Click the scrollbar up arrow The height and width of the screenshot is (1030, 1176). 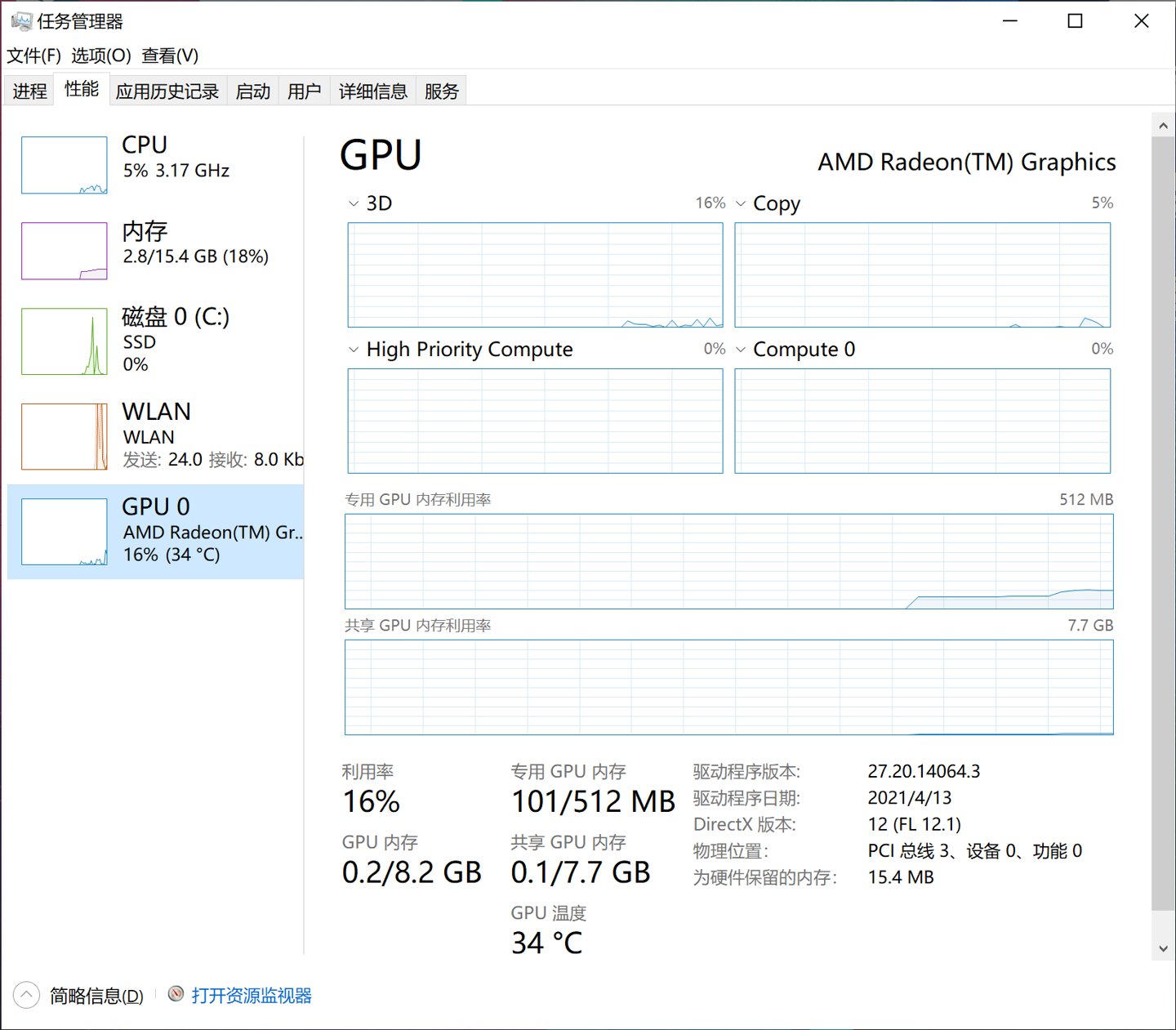pyautogui.click(x=1163, y=126)
